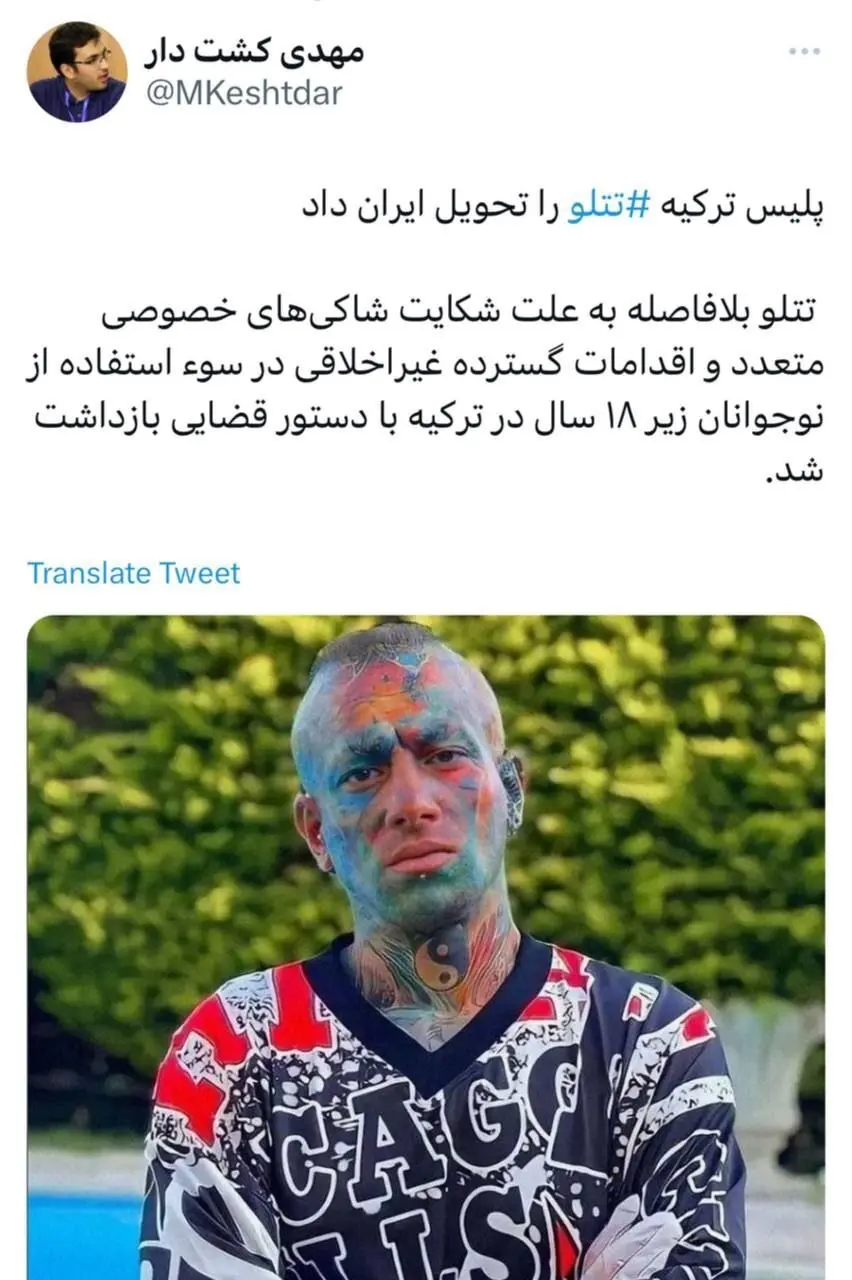
Task: Click the final word شد. of the tweet
Action: click(799, 468)
